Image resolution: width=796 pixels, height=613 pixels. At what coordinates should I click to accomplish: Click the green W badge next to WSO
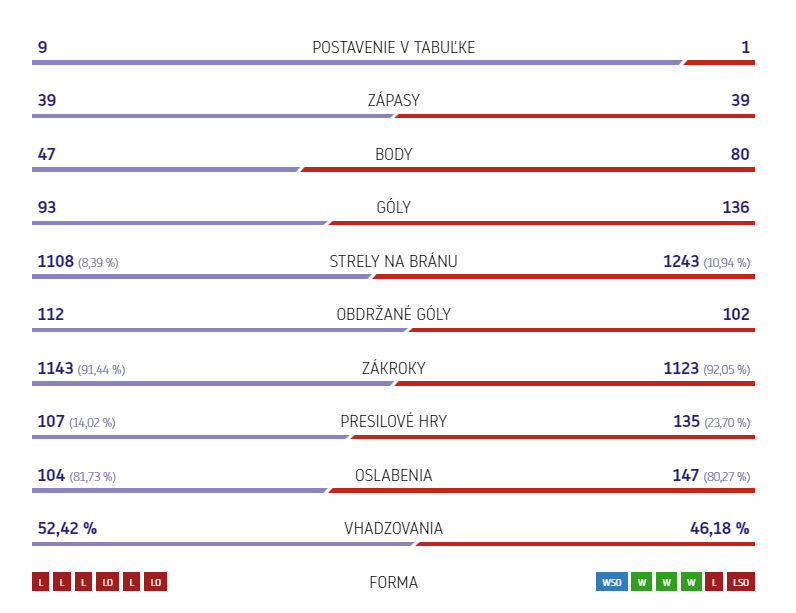point(642,582)
